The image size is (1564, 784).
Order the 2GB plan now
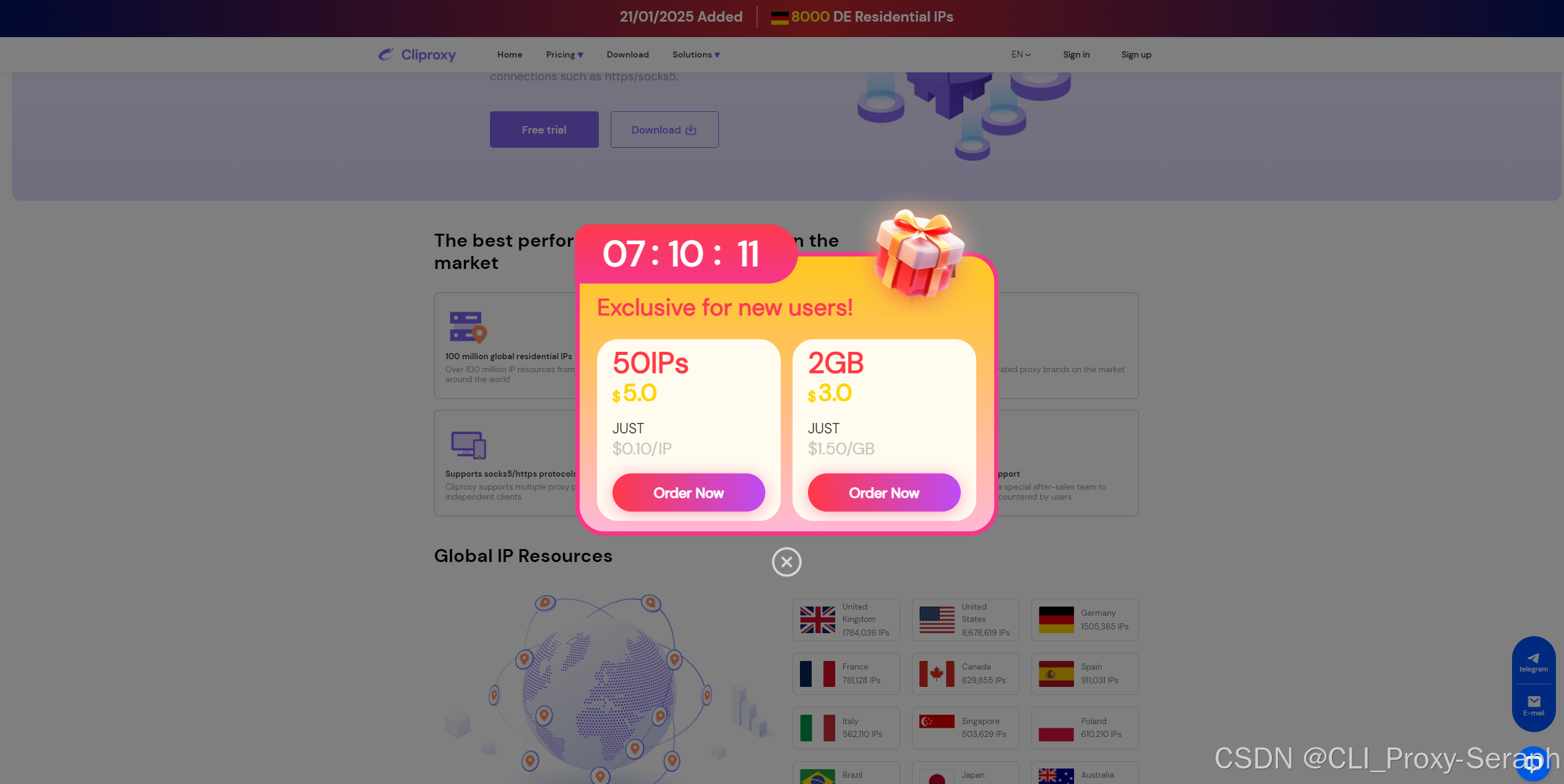pyautogui.click(x=884, y=493)
